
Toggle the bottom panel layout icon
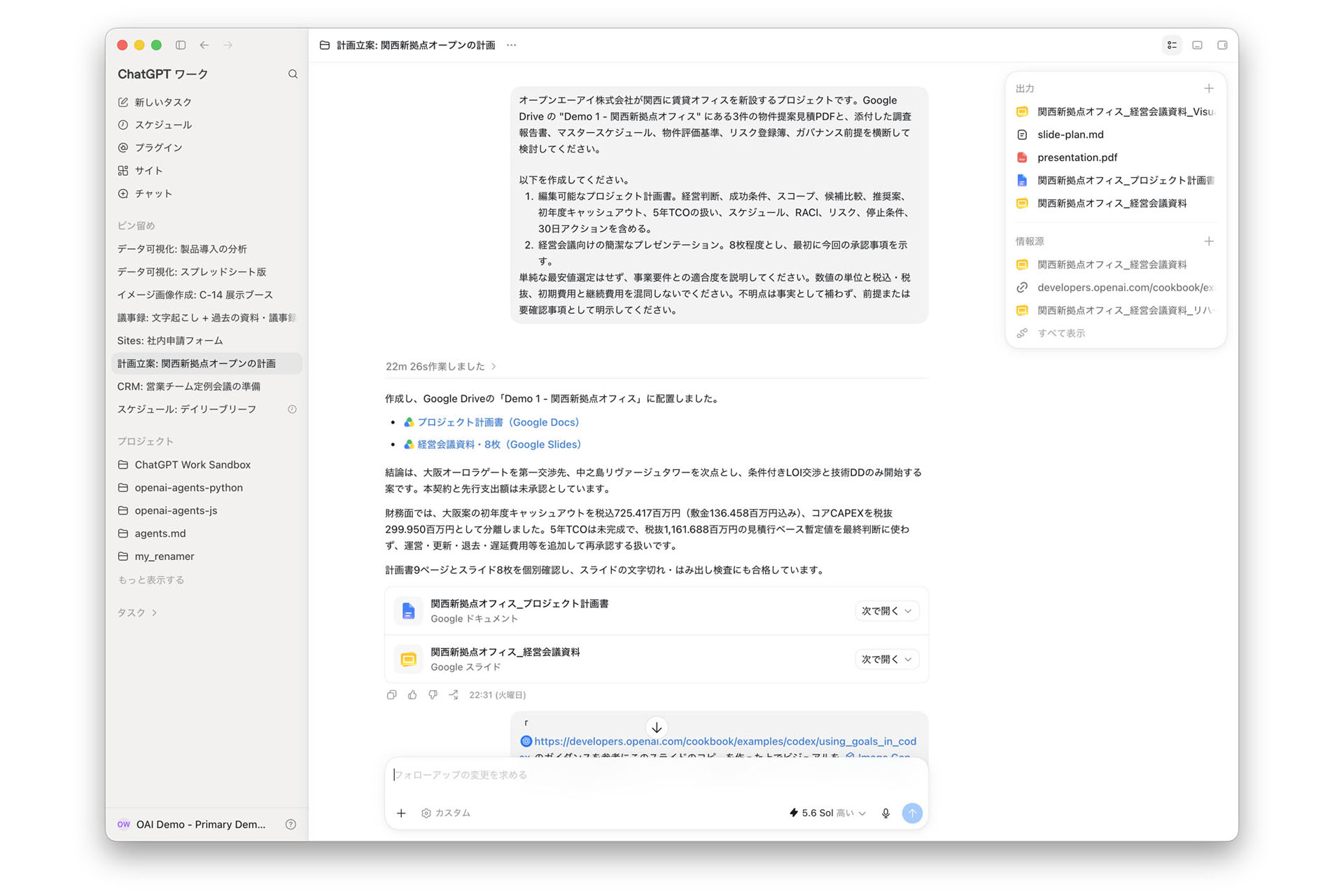point(1197,45)
